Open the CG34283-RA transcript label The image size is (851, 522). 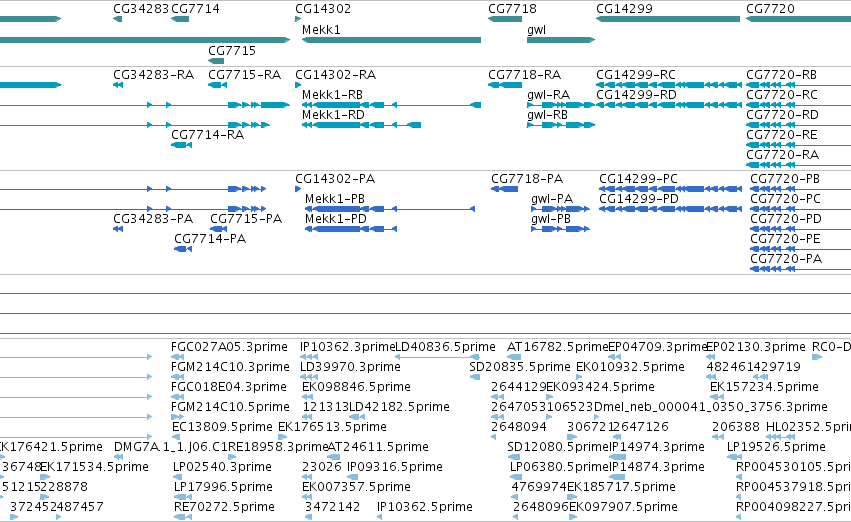coord(154,75)
